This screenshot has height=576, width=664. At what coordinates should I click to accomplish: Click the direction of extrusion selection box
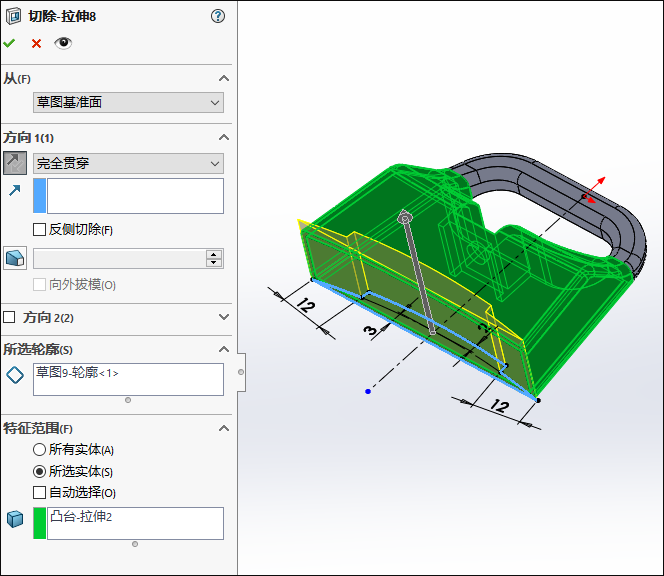(x=135, y=196)
